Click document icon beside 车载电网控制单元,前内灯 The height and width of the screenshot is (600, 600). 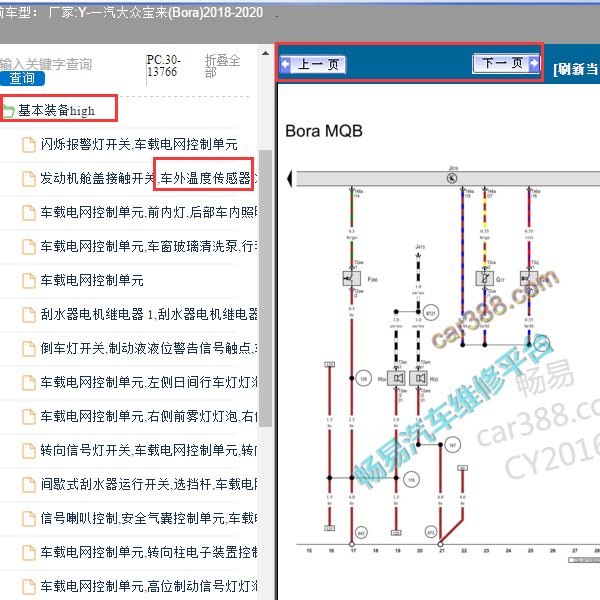(29, 213)
